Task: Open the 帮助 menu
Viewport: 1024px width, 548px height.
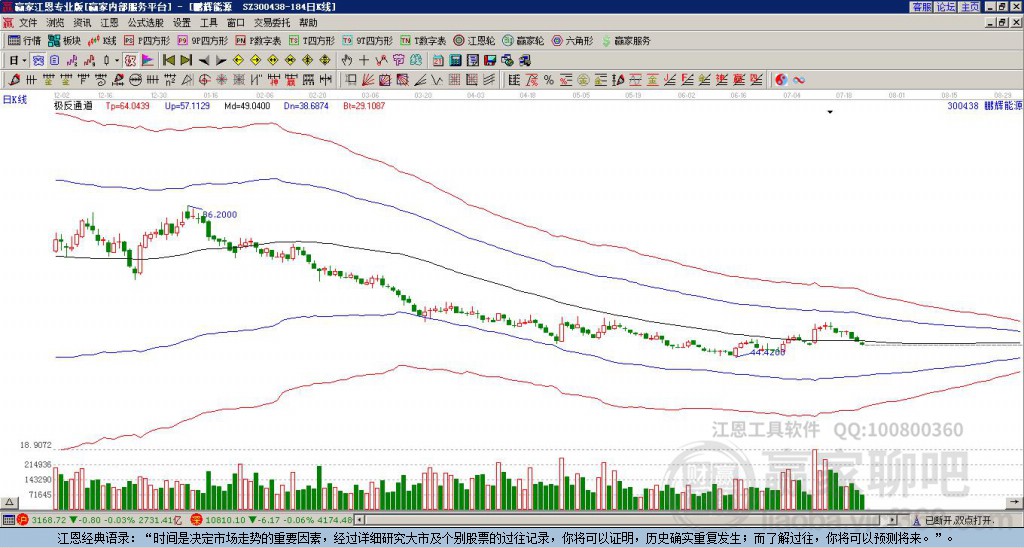Action: 308,23
